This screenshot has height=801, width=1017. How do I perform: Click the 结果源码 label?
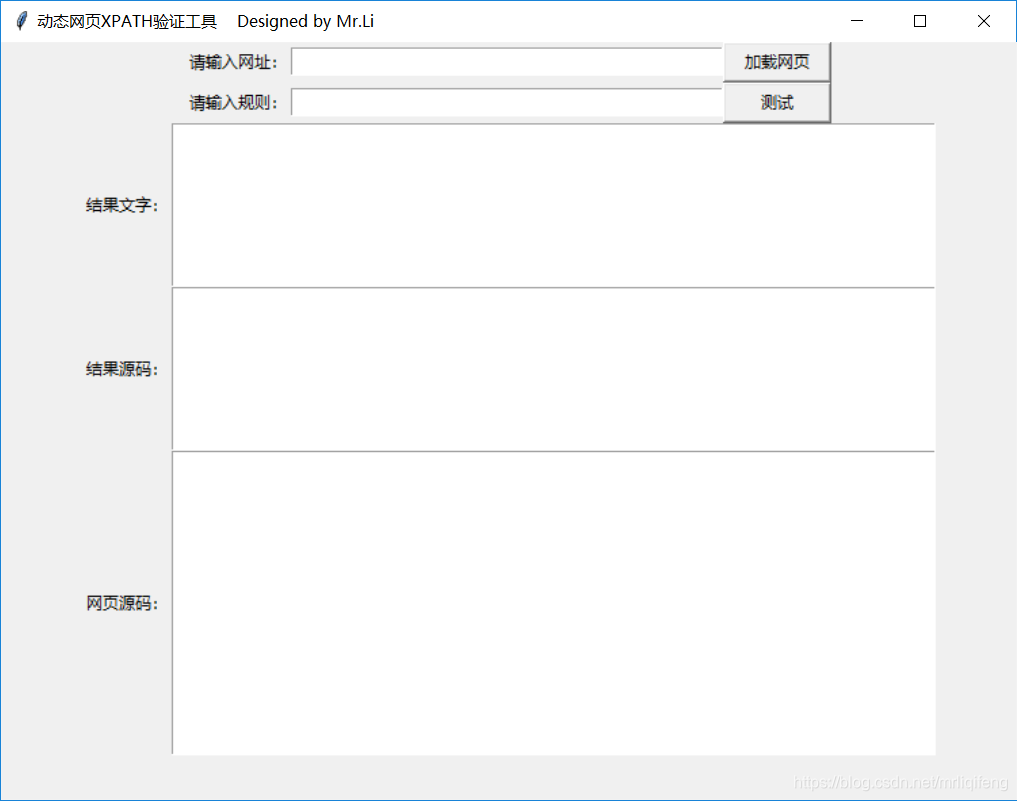point(122,369)
